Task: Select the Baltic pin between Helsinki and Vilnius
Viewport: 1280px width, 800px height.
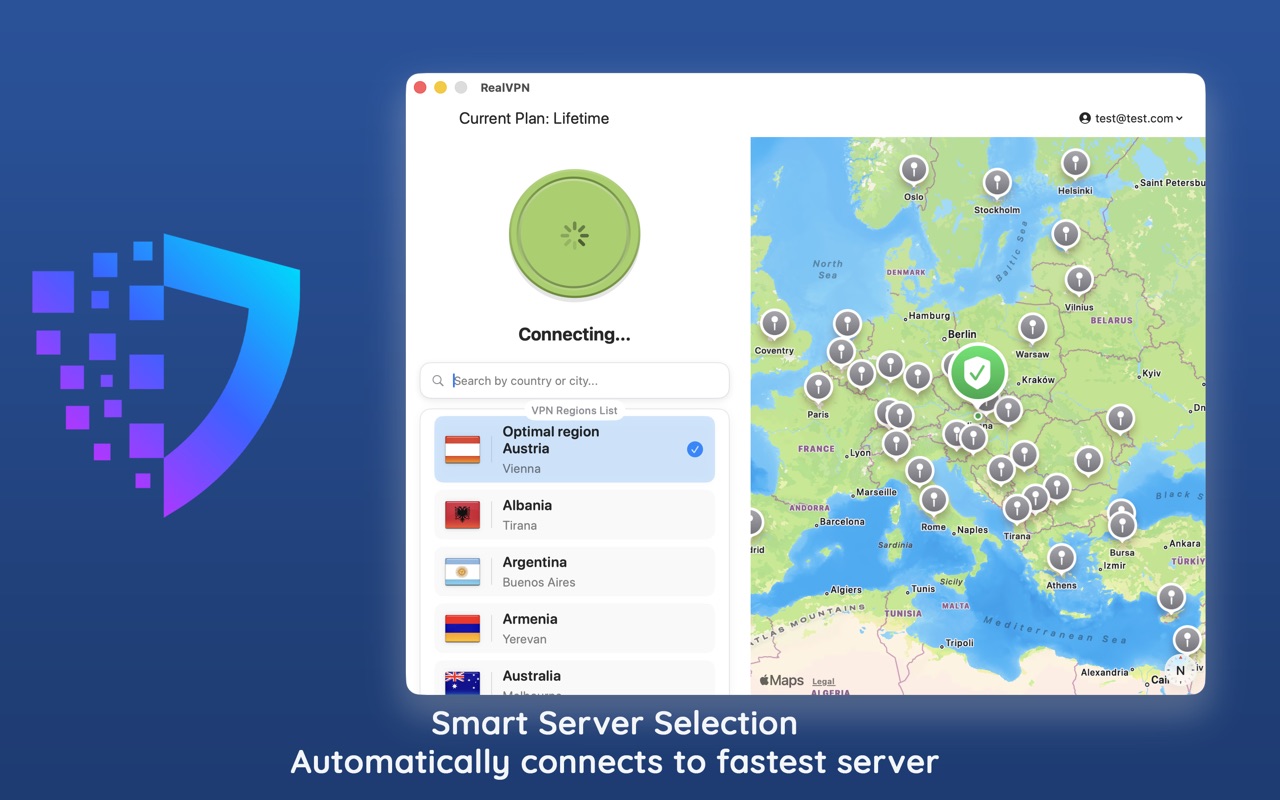Action: (x=1066, y=234)
